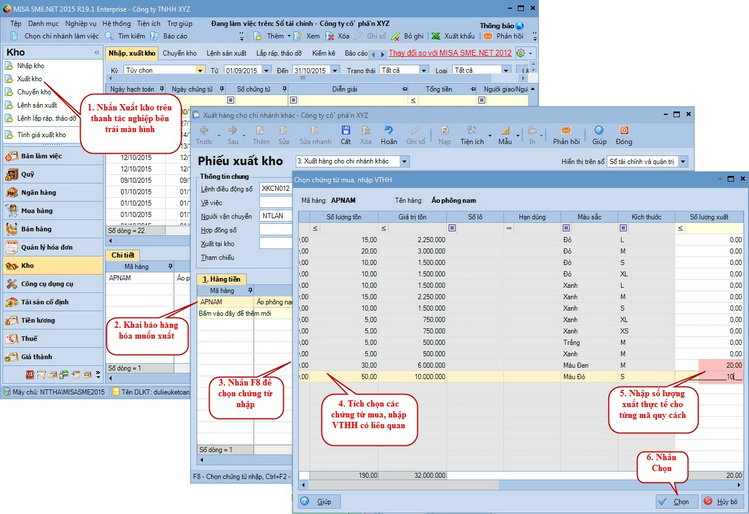Click Chọn chi nhánh làm việc
The height and width of the screenshot is (514, 749).
[55, 36]
